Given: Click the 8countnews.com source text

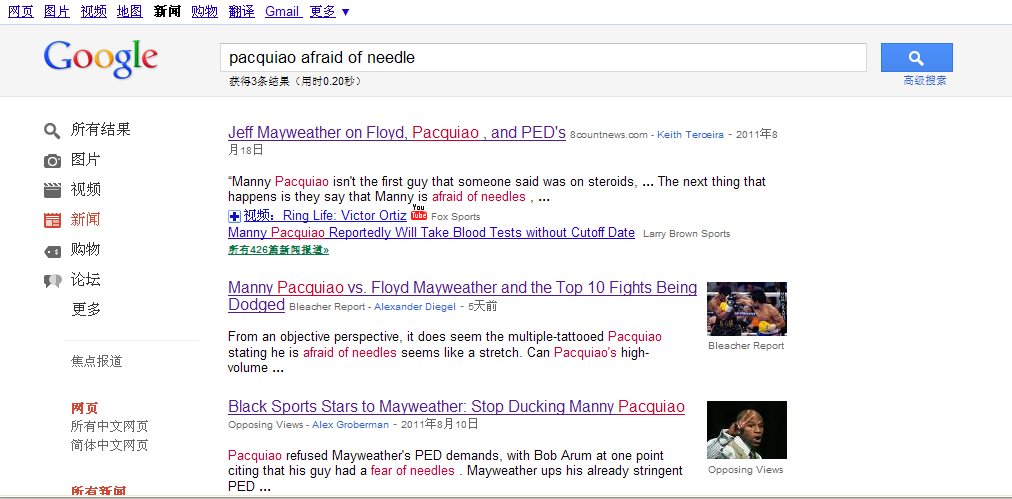Looking at the screenshot, I should pos(609,135).
